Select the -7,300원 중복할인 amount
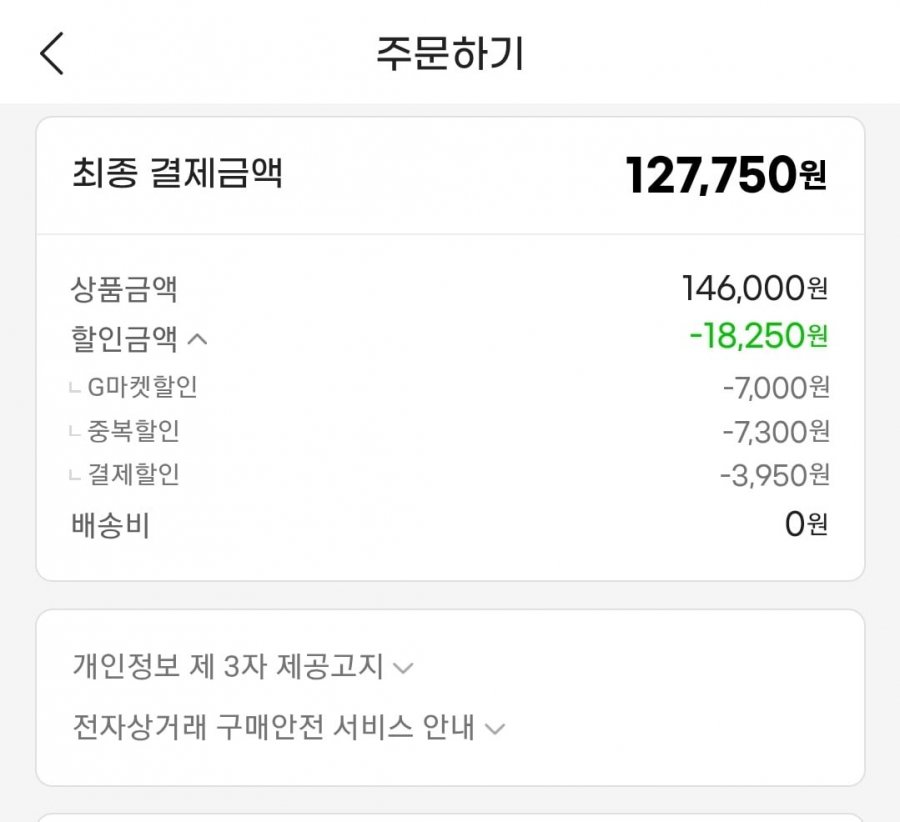 click(x=776, y=432)
